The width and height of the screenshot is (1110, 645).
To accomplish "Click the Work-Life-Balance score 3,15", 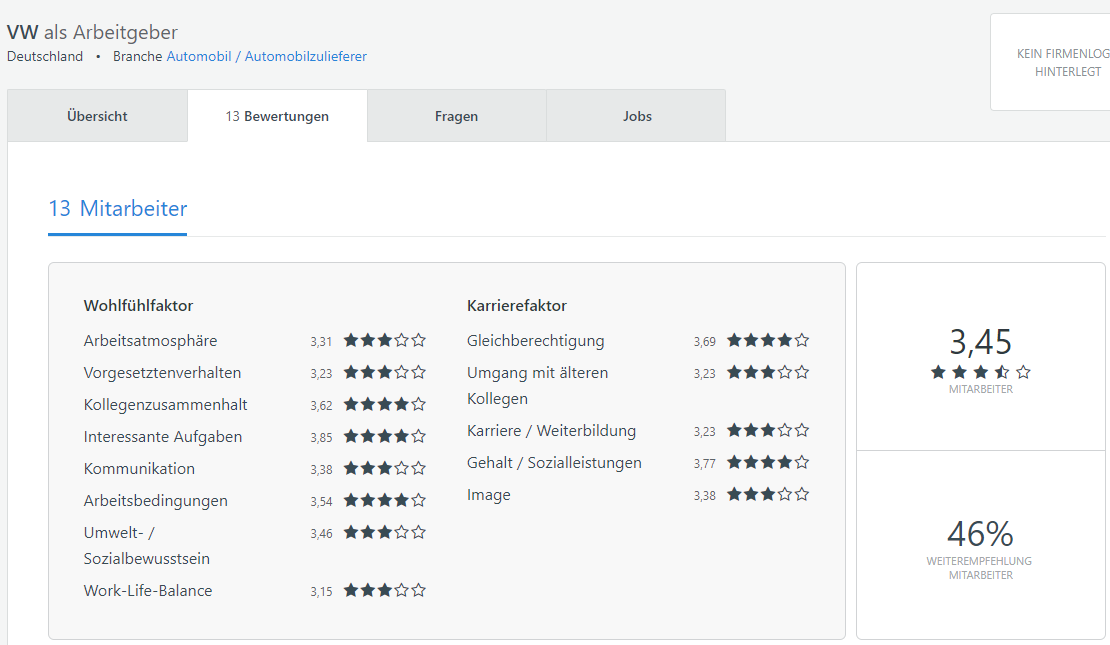I will click(x=321, y=592).
